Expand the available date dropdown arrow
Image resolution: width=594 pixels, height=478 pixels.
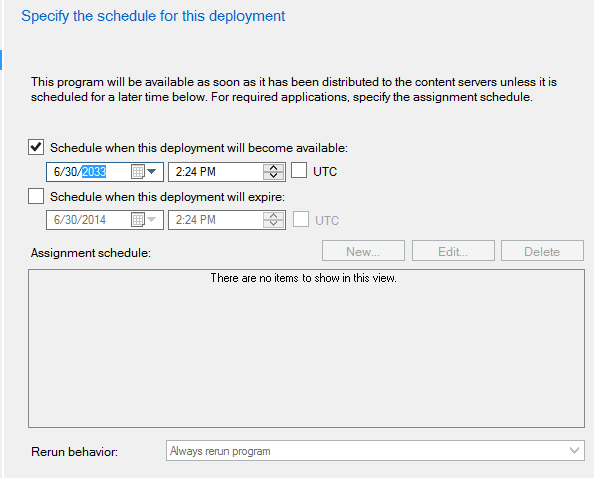pos(152,172)
